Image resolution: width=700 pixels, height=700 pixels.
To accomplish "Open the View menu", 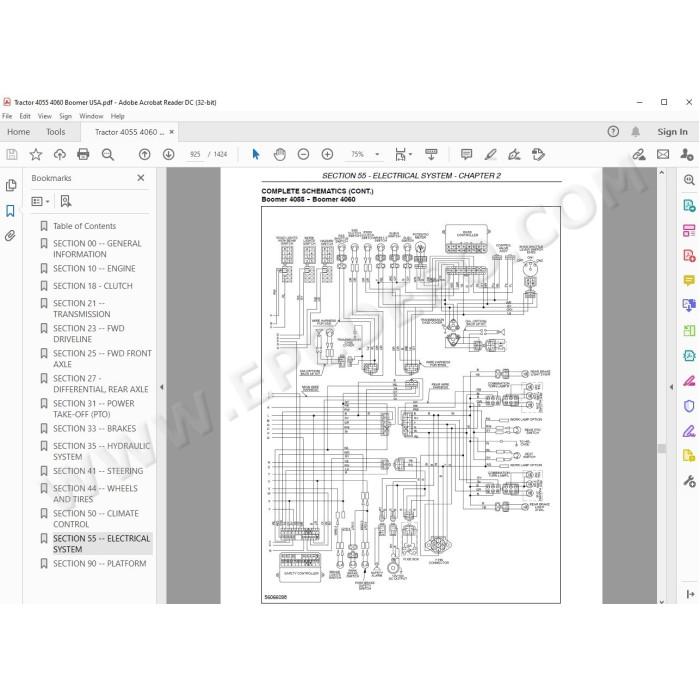I will 45,116.
